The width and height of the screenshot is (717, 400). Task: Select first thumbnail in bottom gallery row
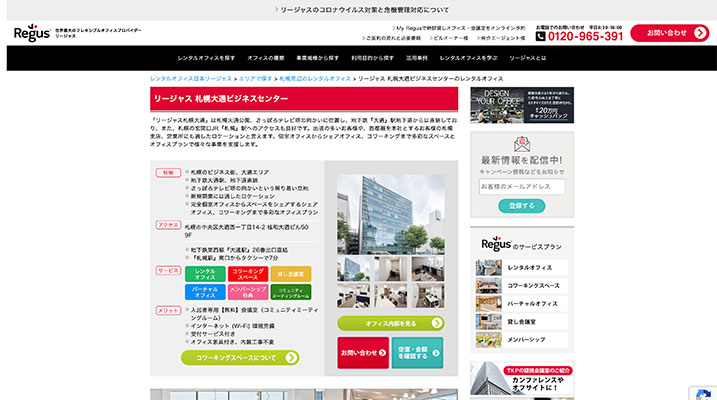pos(354,295)
